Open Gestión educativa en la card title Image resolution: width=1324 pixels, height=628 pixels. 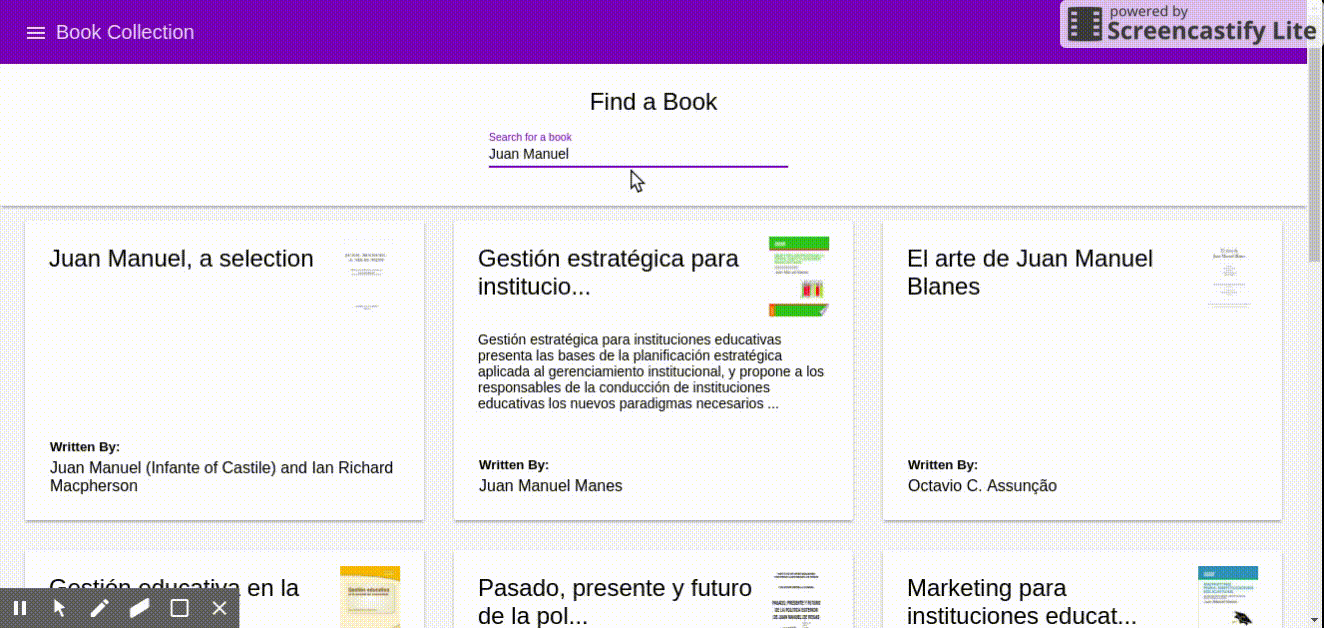pos(174,588)
